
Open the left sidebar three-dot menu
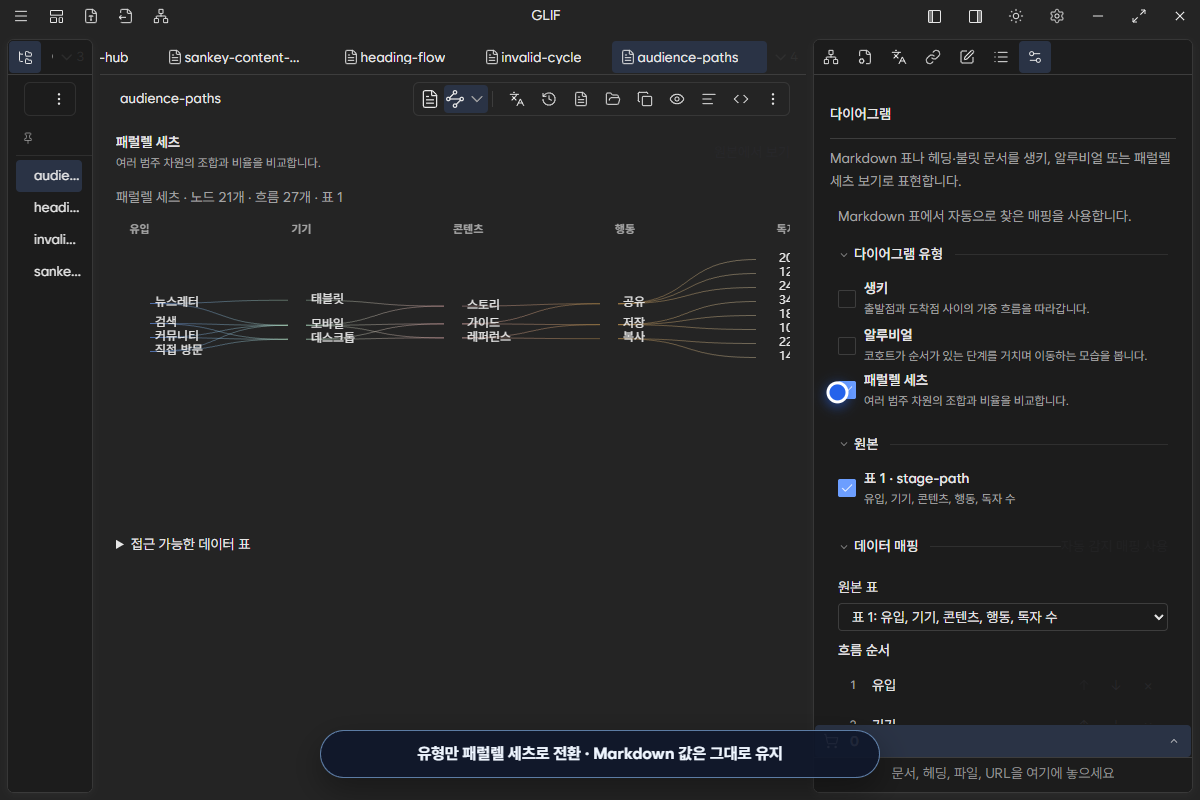[x=58, y=99]
